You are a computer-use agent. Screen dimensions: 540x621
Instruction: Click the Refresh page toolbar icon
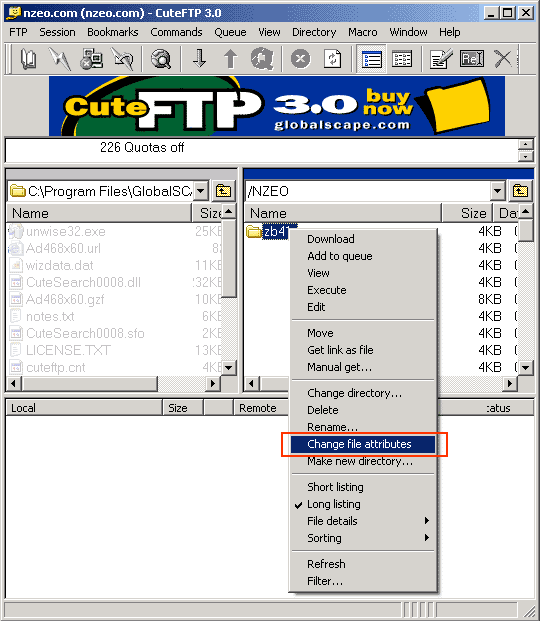(x=332, y=59)
